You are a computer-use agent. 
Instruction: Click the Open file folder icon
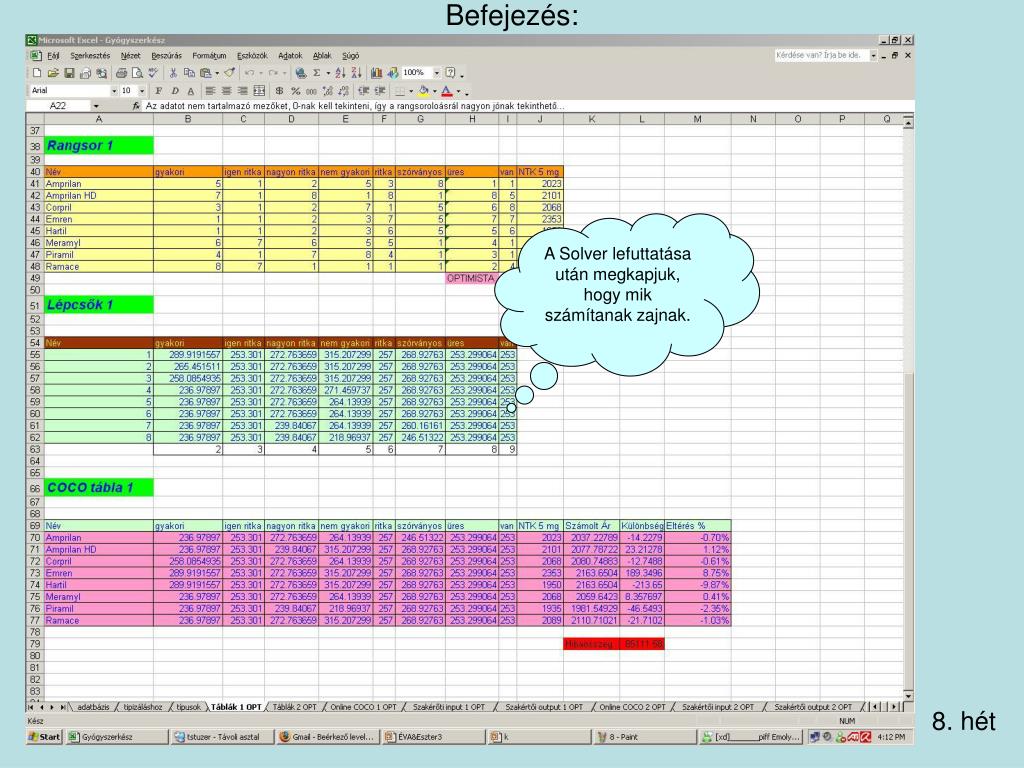(53, 73)
